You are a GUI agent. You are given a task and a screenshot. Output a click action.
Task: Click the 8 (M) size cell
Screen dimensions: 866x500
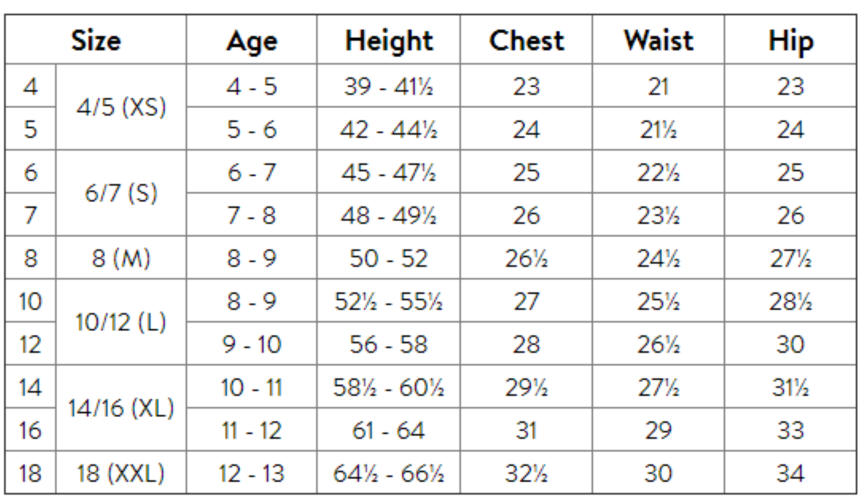121,259
